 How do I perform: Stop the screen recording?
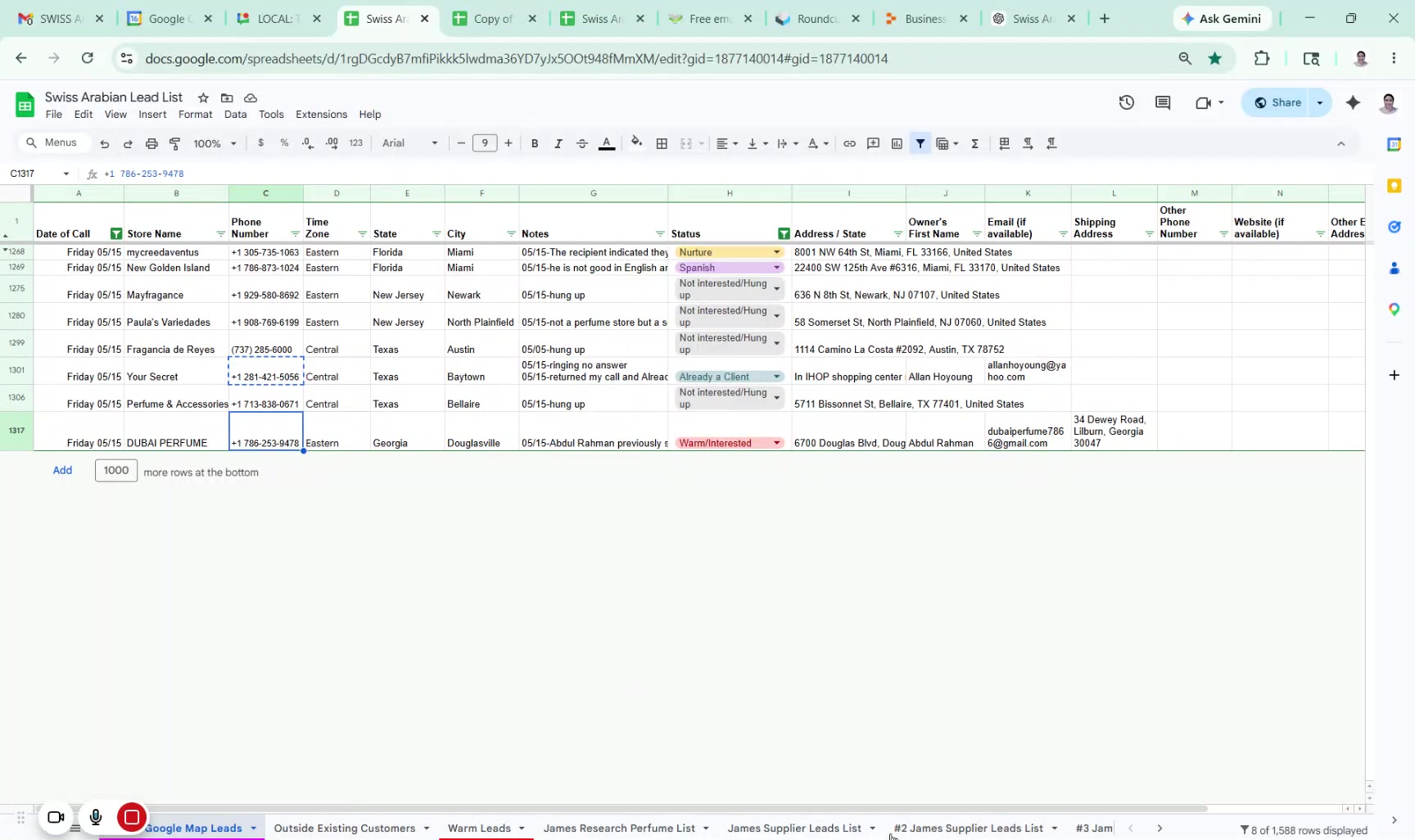click(x=131, y=816)
